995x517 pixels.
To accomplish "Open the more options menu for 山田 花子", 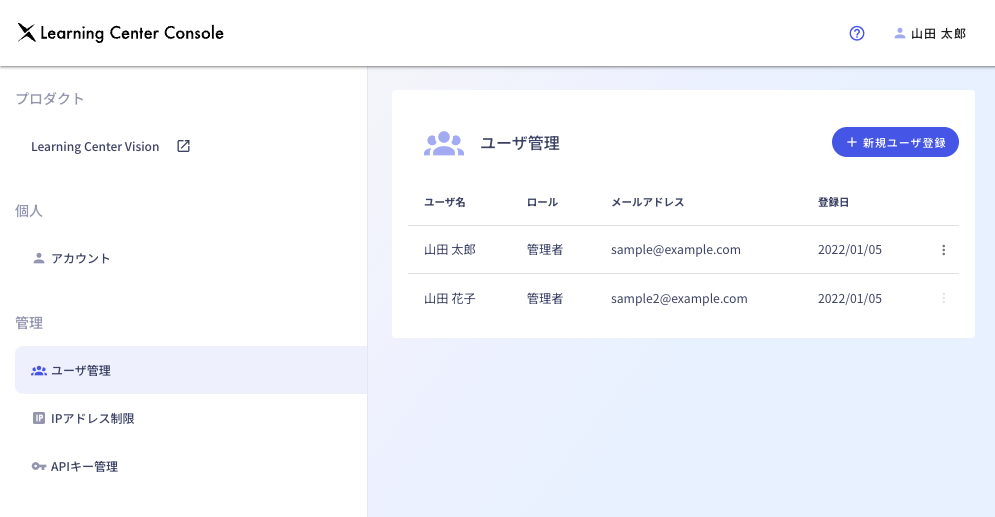I will pyautogui.click(x=943, y=298).
